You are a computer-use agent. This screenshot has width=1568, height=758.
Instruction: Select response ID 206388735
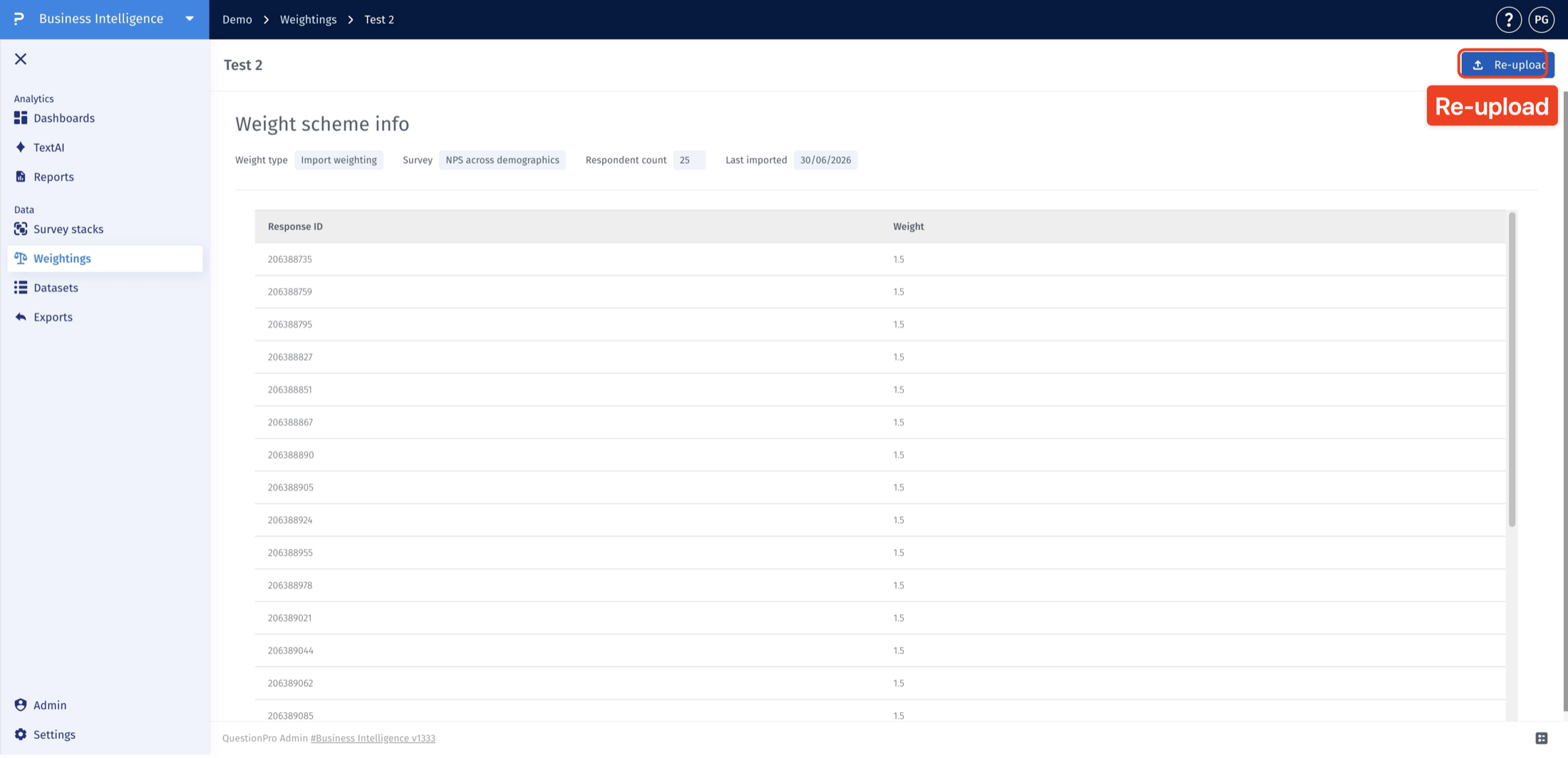click(x=290, y=259)
